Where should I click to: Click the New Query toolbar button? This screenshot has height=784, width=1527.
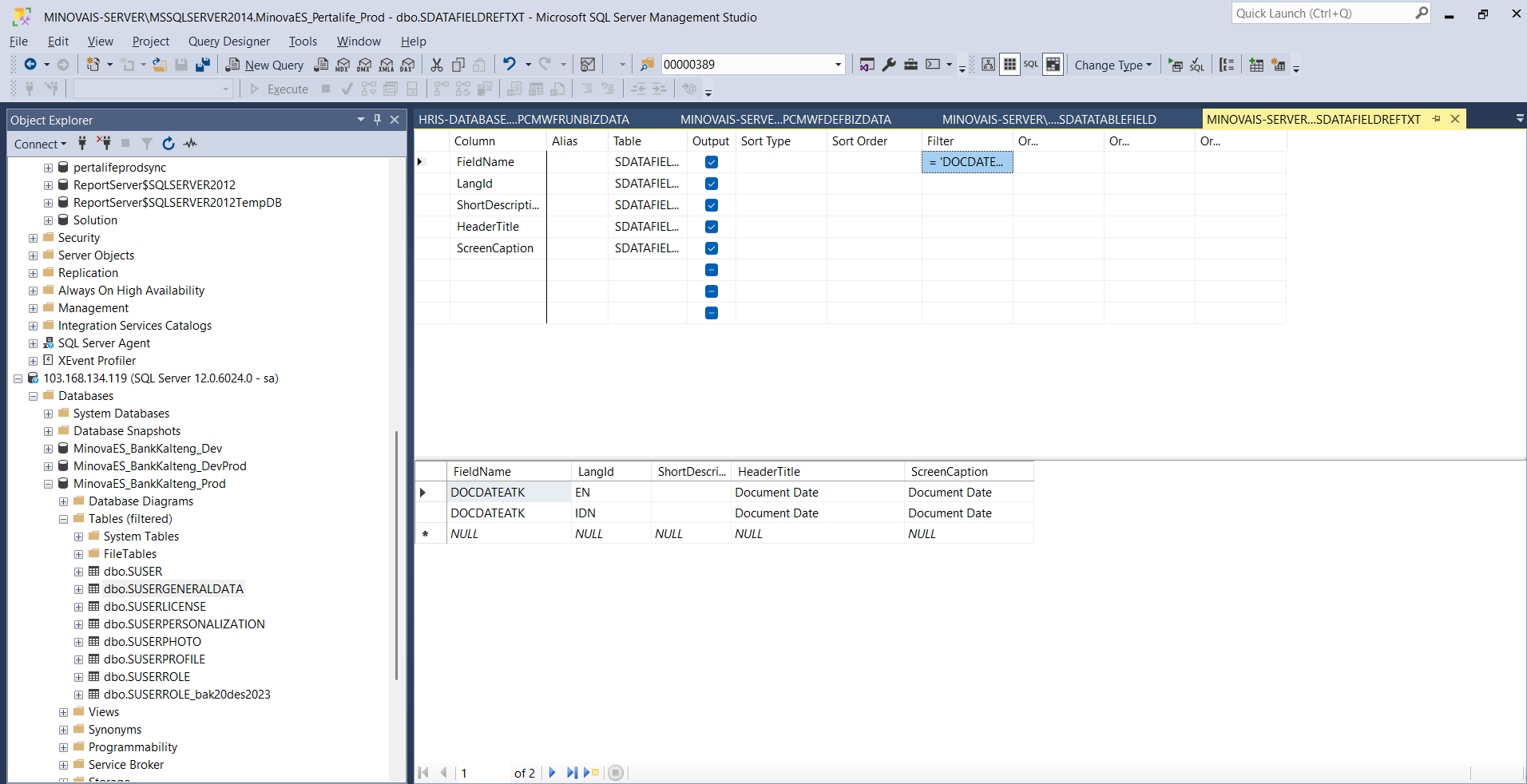264,65
